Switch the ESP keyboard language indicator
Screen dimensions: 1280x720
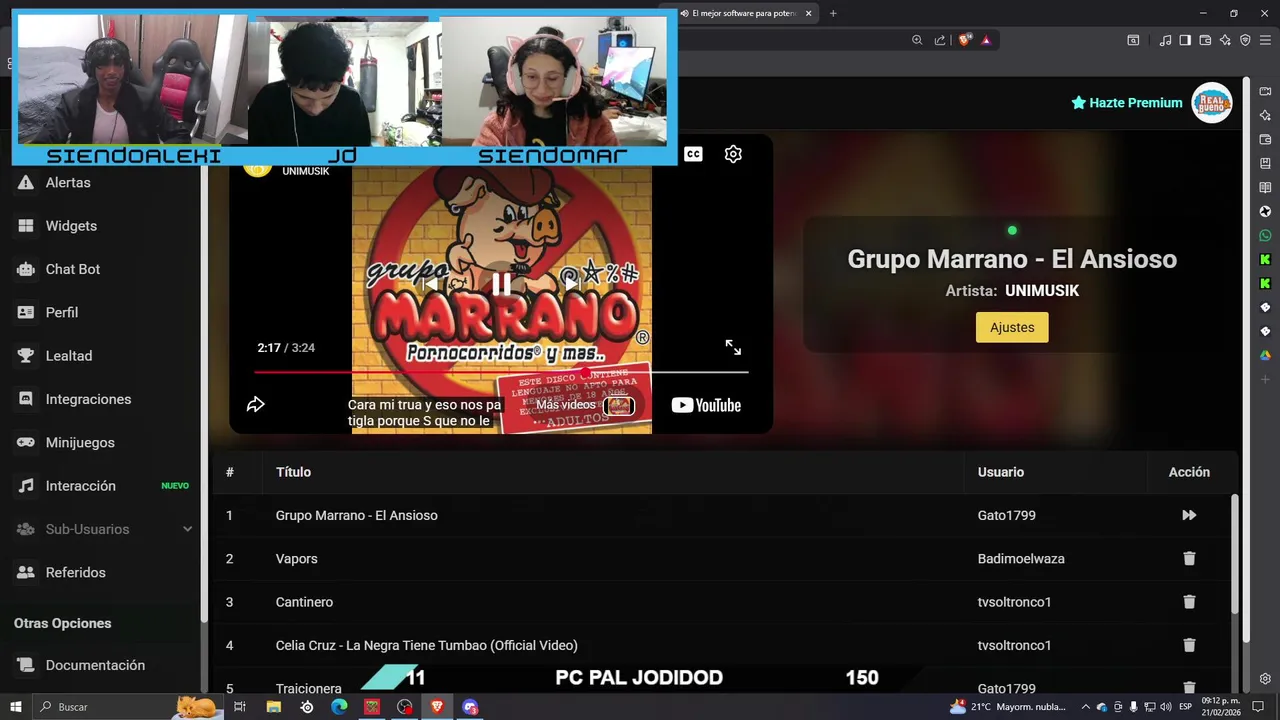[1186, 707]
